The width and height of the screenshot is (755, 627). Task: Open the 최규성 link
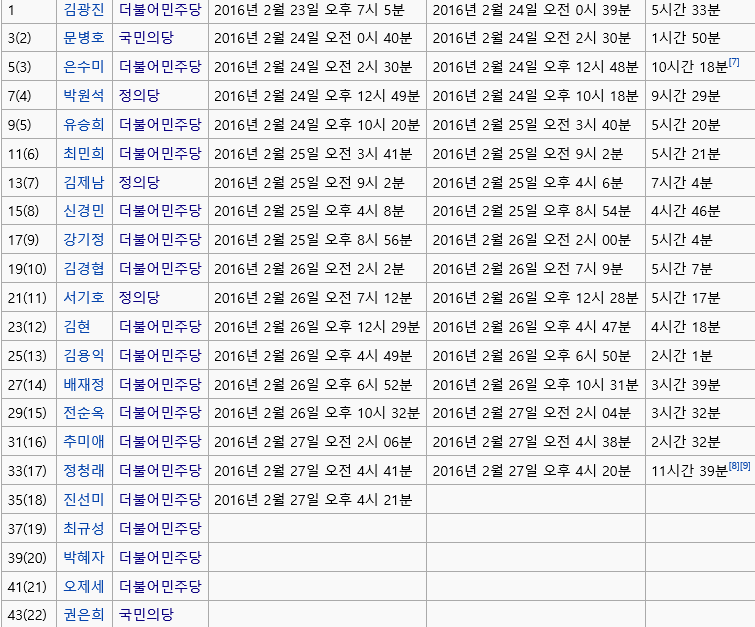click(84, 528)
